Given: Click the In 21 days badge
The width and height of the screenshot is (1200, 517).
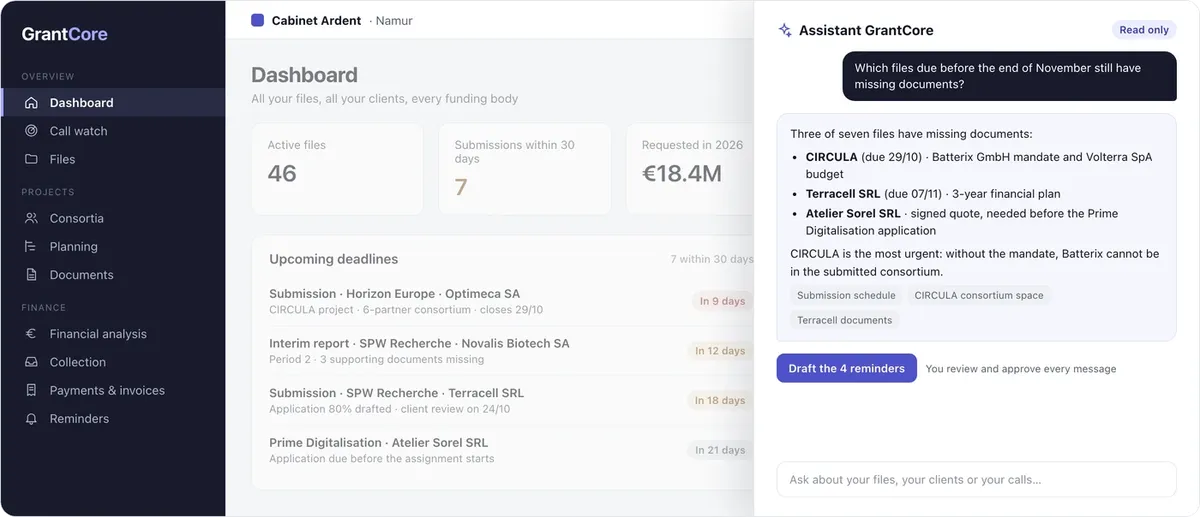Looking at the screenshot, I should (720, 450).
